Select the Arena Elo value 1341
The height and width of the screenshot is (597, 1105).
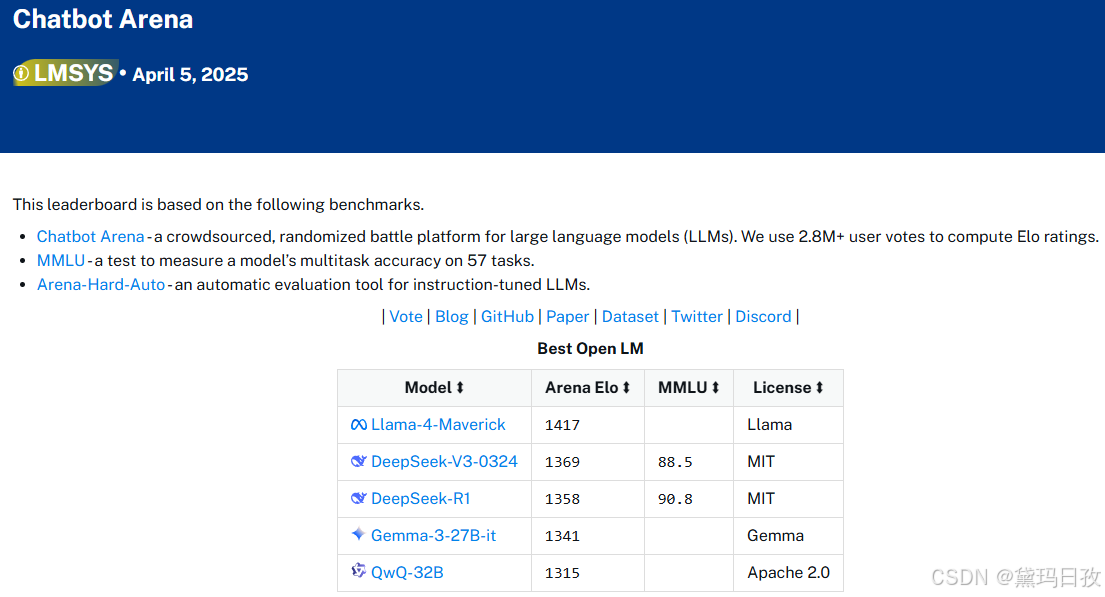[562, 536]
